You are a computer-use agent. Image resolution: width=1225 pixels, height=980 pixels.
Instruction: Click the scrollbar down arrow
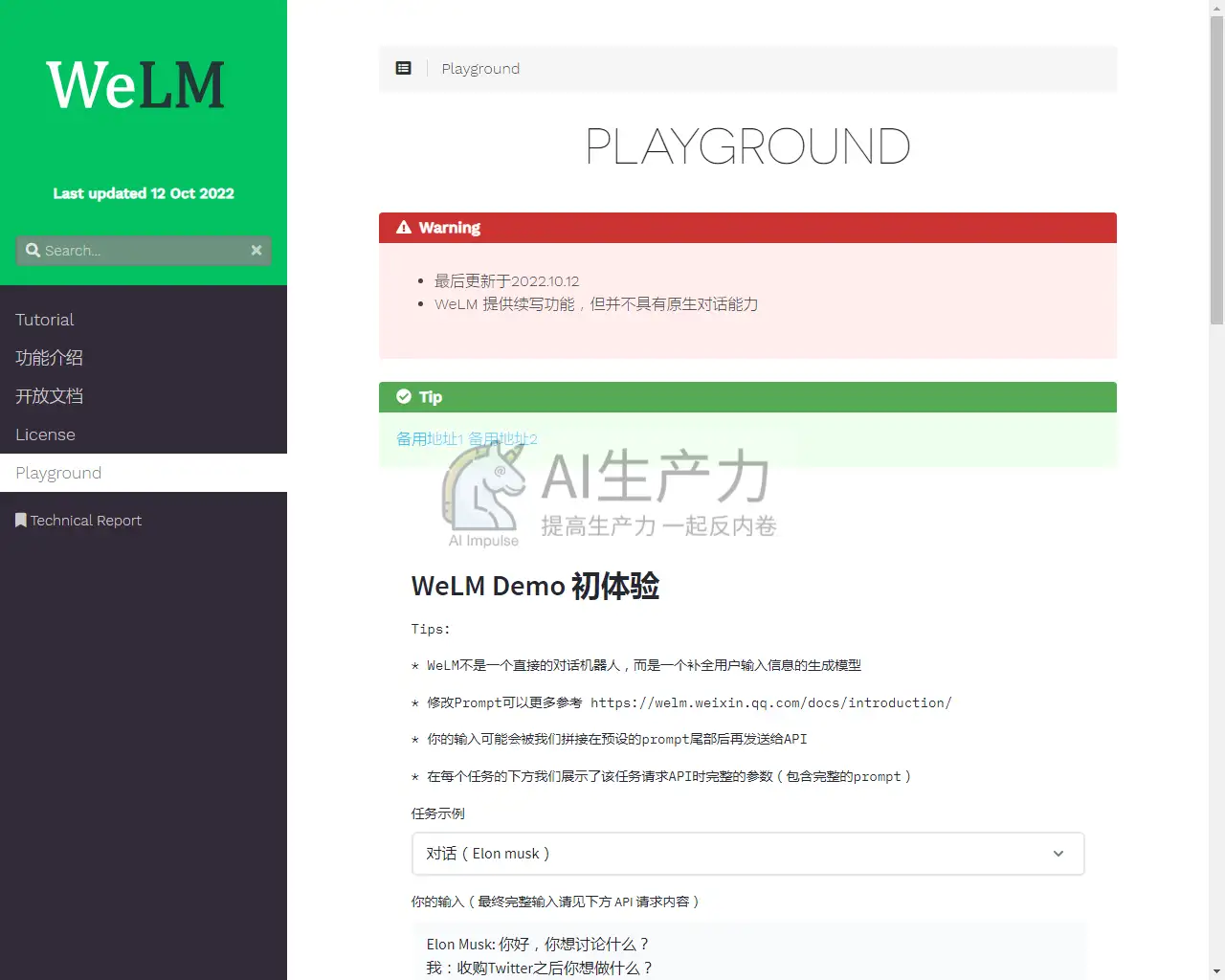(1216, 971)
